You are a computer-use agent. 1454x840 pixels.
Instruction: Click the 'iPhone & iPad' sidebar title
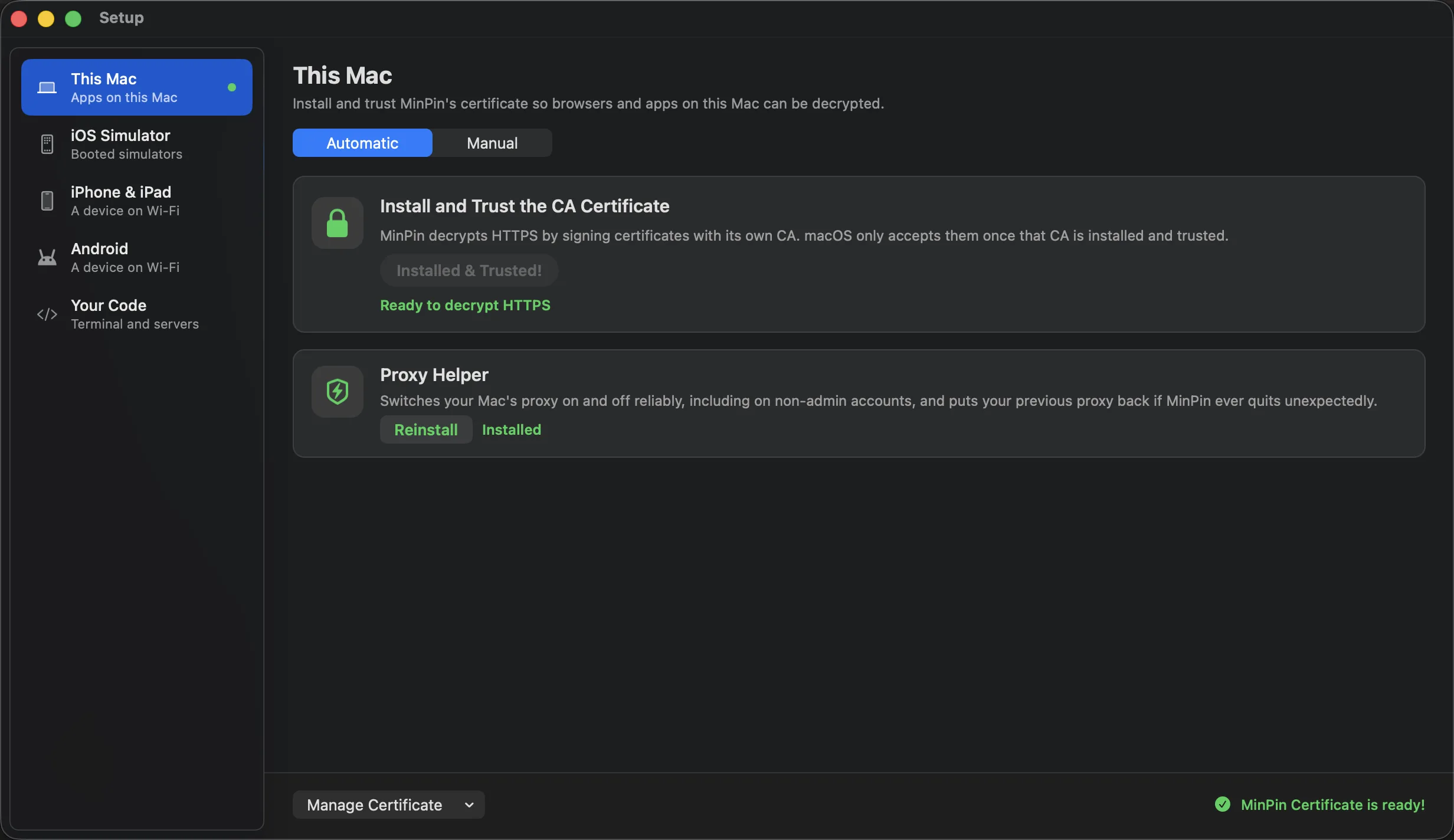(x=121, y=192)
